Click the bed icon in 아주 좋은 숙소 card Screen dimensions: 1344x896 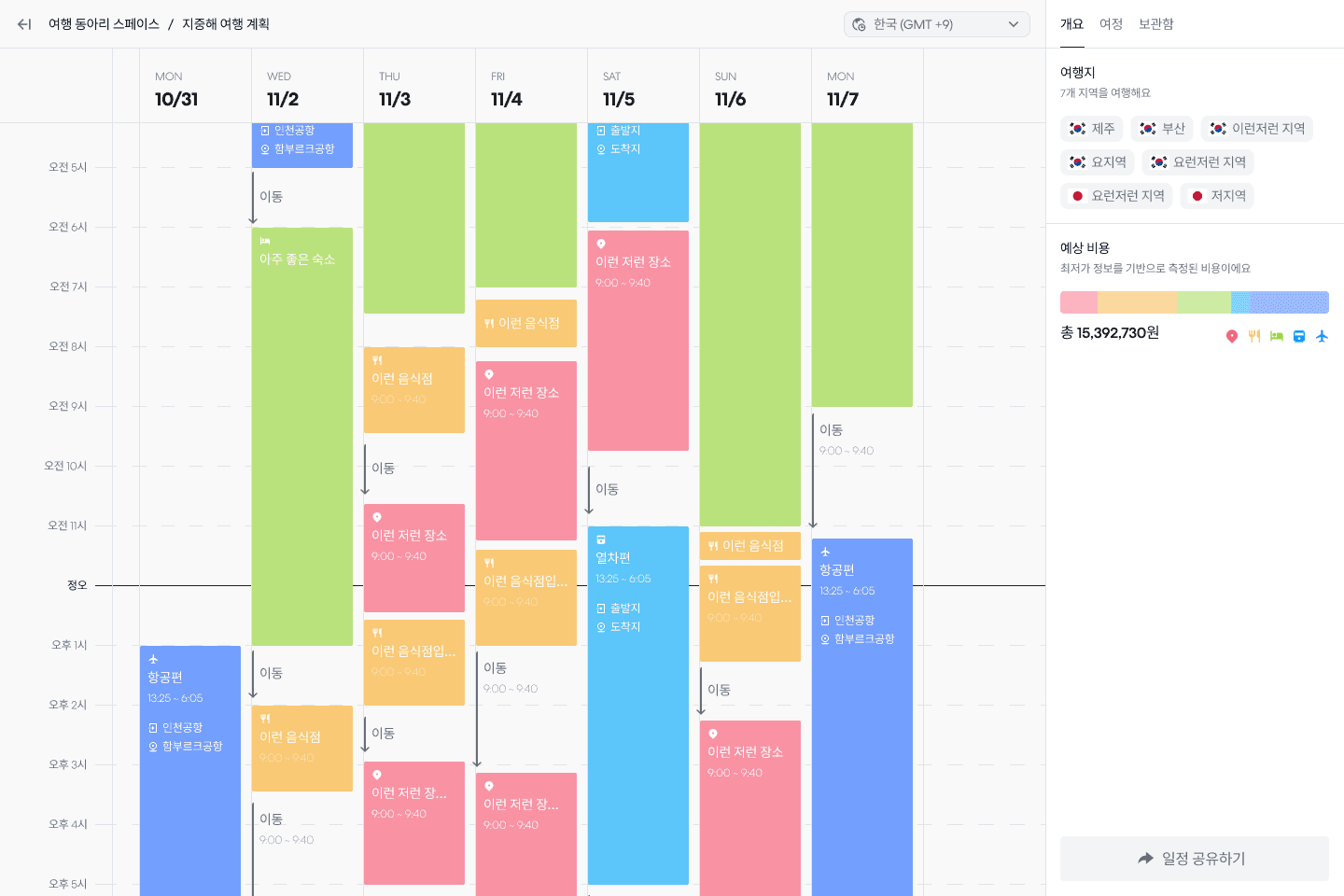point(265,241)
